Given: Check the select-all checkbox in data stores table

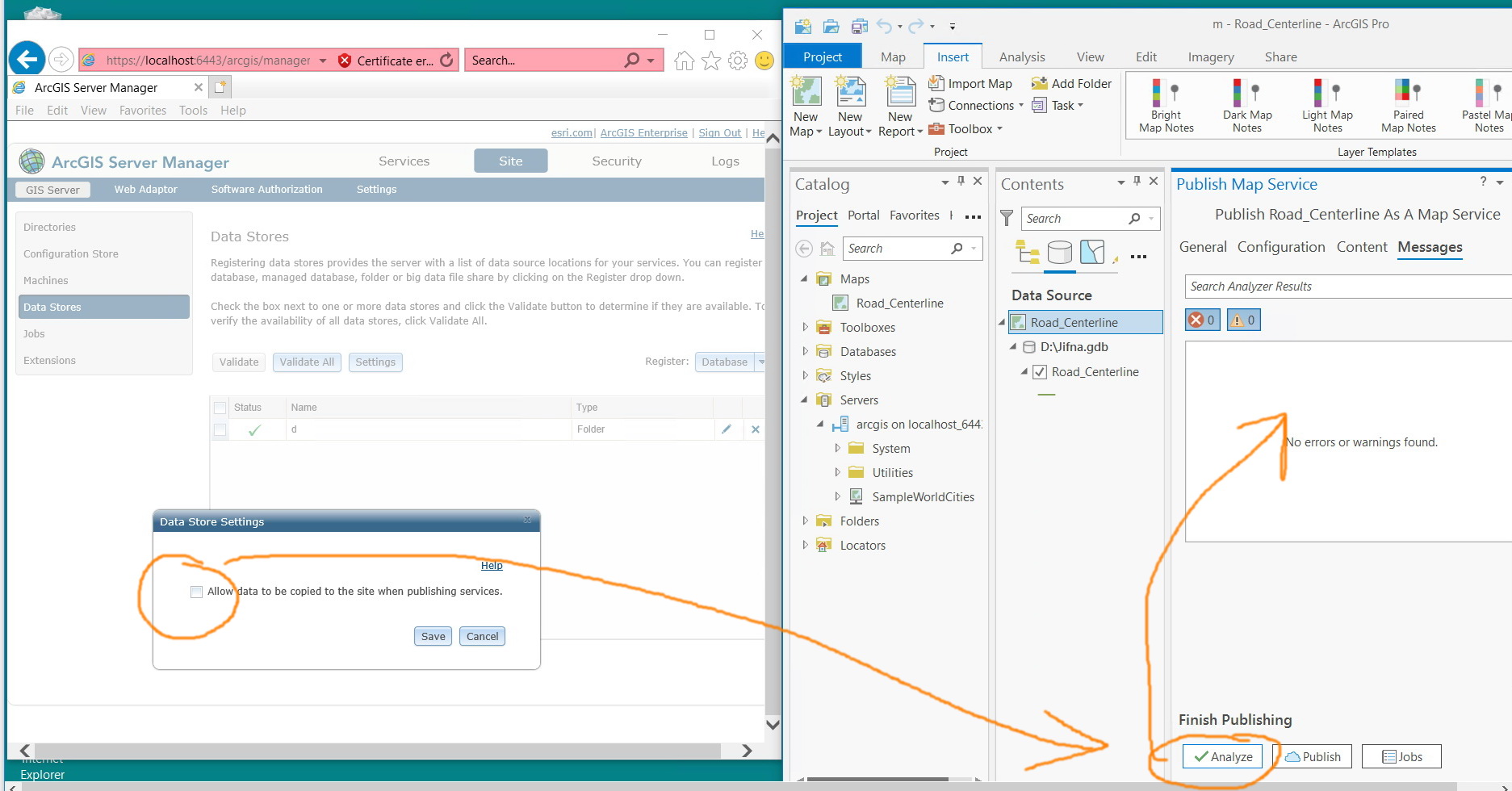Looking at the screenshot, I should coord(220,408).
